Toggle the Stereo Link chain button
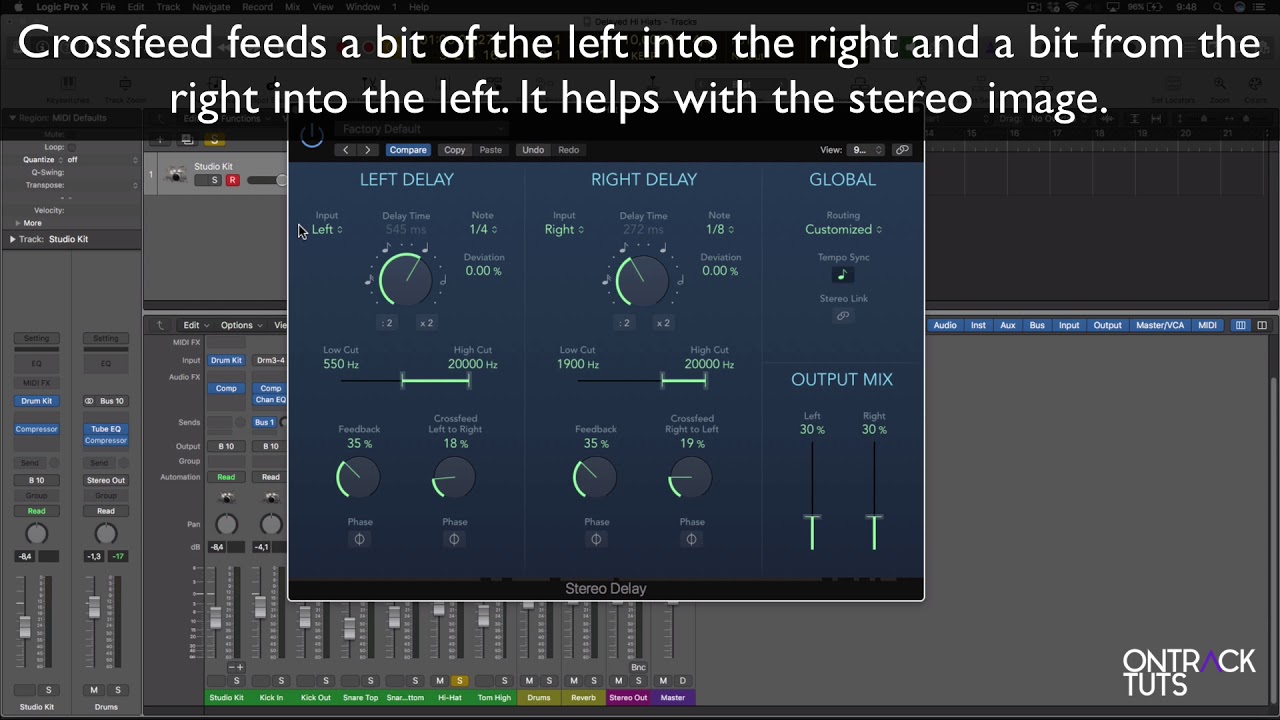Screen dimensions: 1280x720 point(842,316)
